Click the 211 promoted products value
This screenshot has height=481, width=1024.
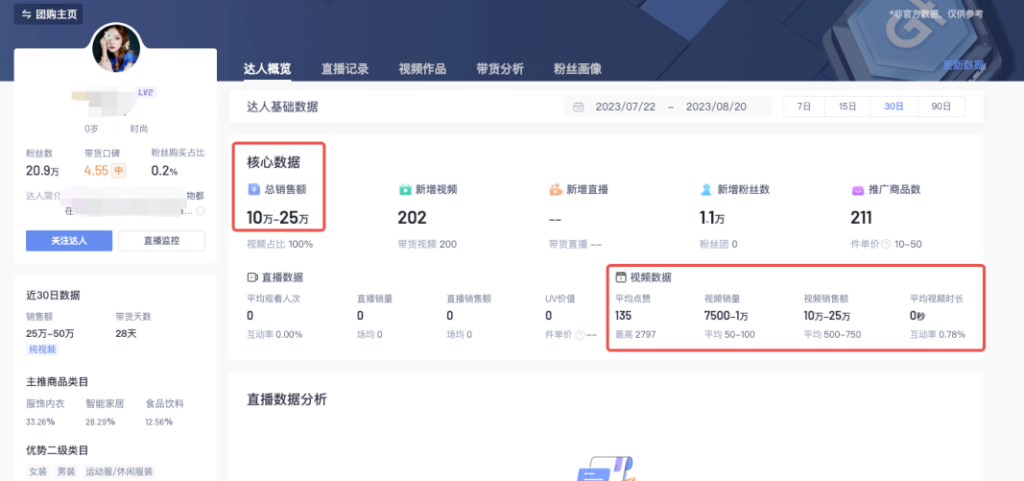click(x=861, y=218)
